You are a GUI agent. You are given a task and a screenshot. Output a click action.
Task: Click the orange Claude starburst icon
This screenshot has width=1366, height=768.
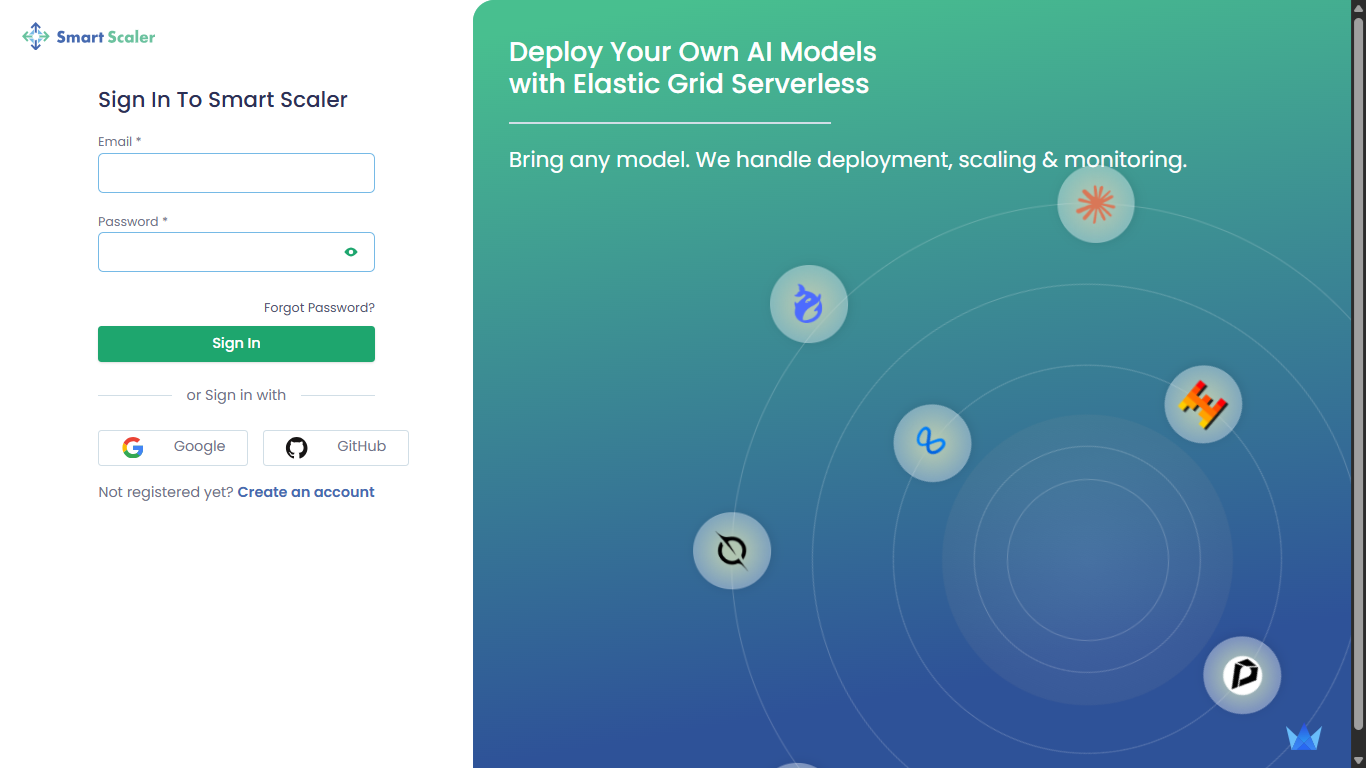point(1095,205)
